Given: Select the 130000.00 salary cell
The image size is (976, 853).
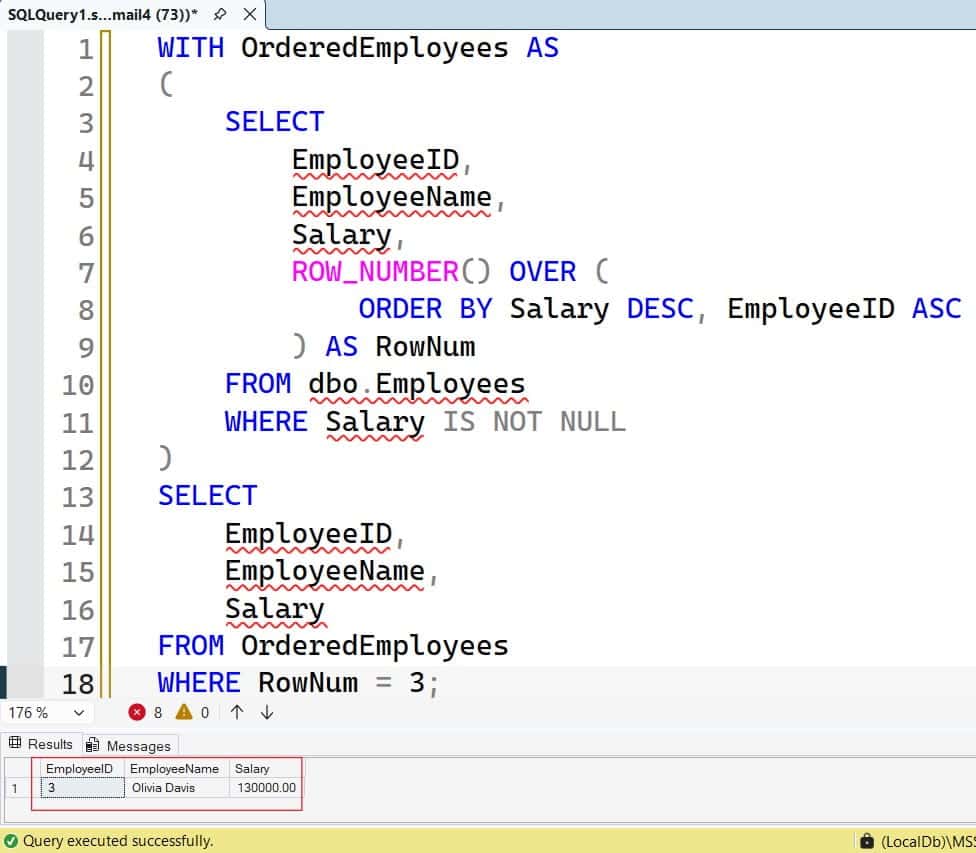Looking at the screenshot, I should (266, 788).
